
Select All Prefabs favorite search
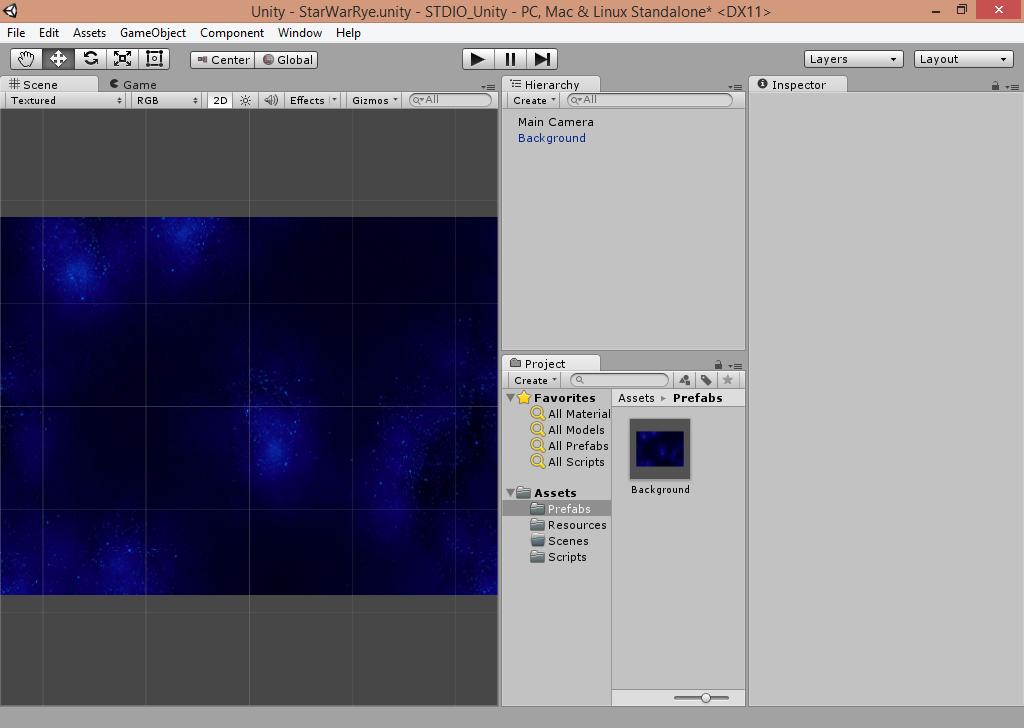(569, 446)
